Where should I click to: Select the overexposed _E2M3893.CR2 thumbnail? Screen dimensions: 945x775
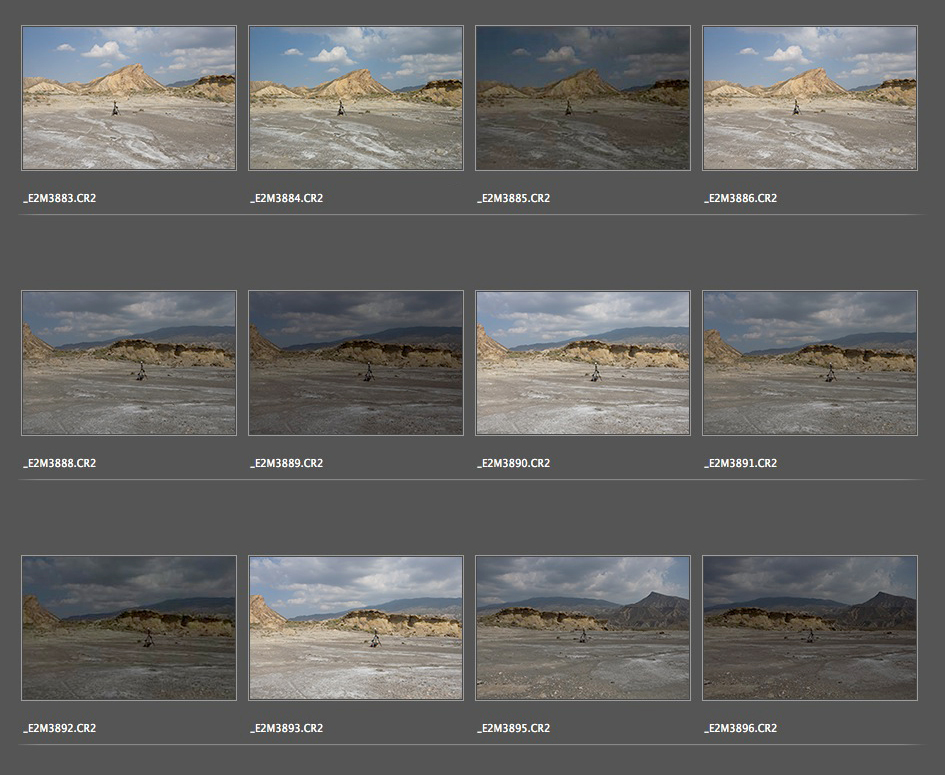point(356,628)
